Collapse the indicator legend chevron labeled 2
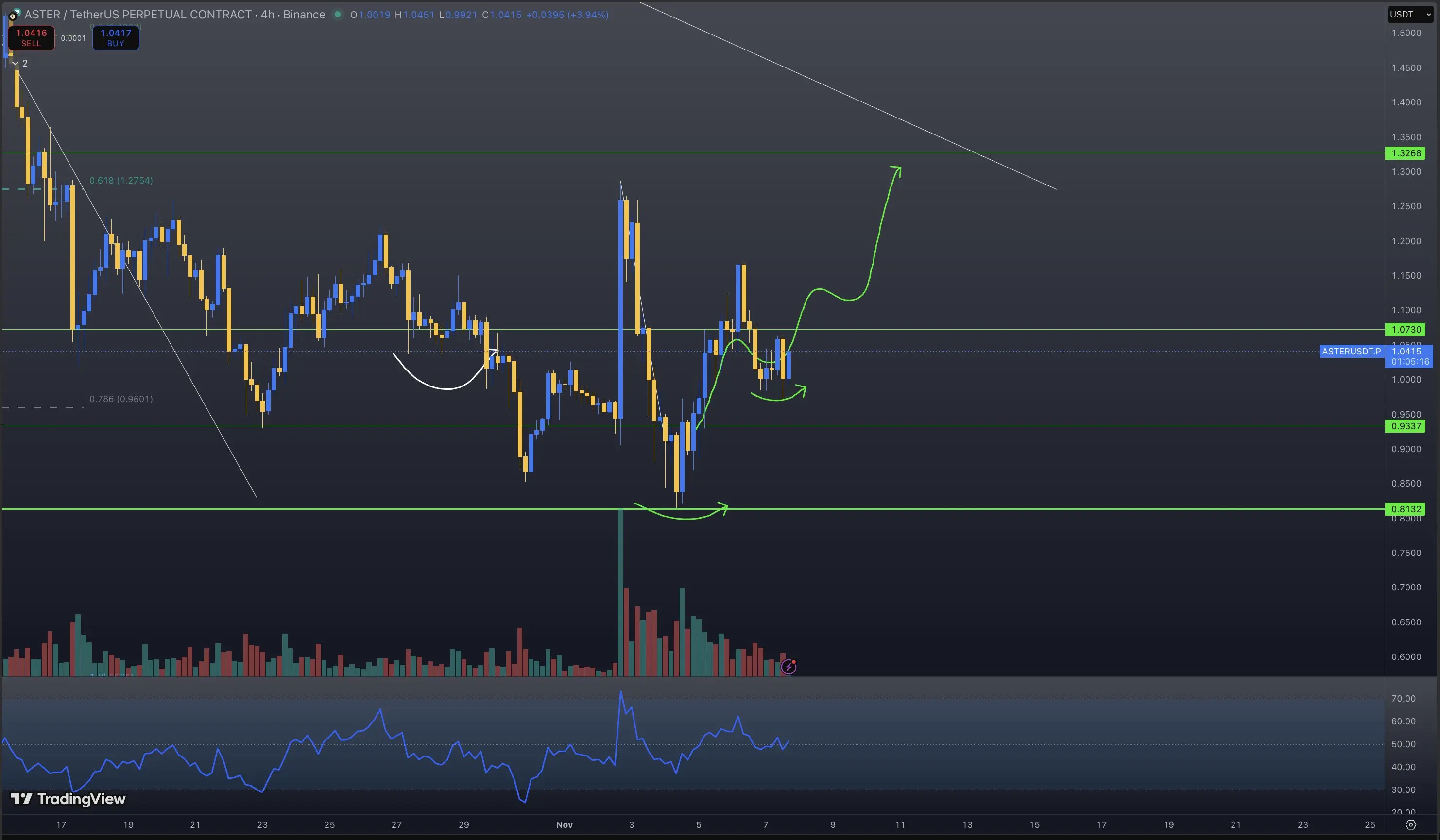 pos(16,64)
